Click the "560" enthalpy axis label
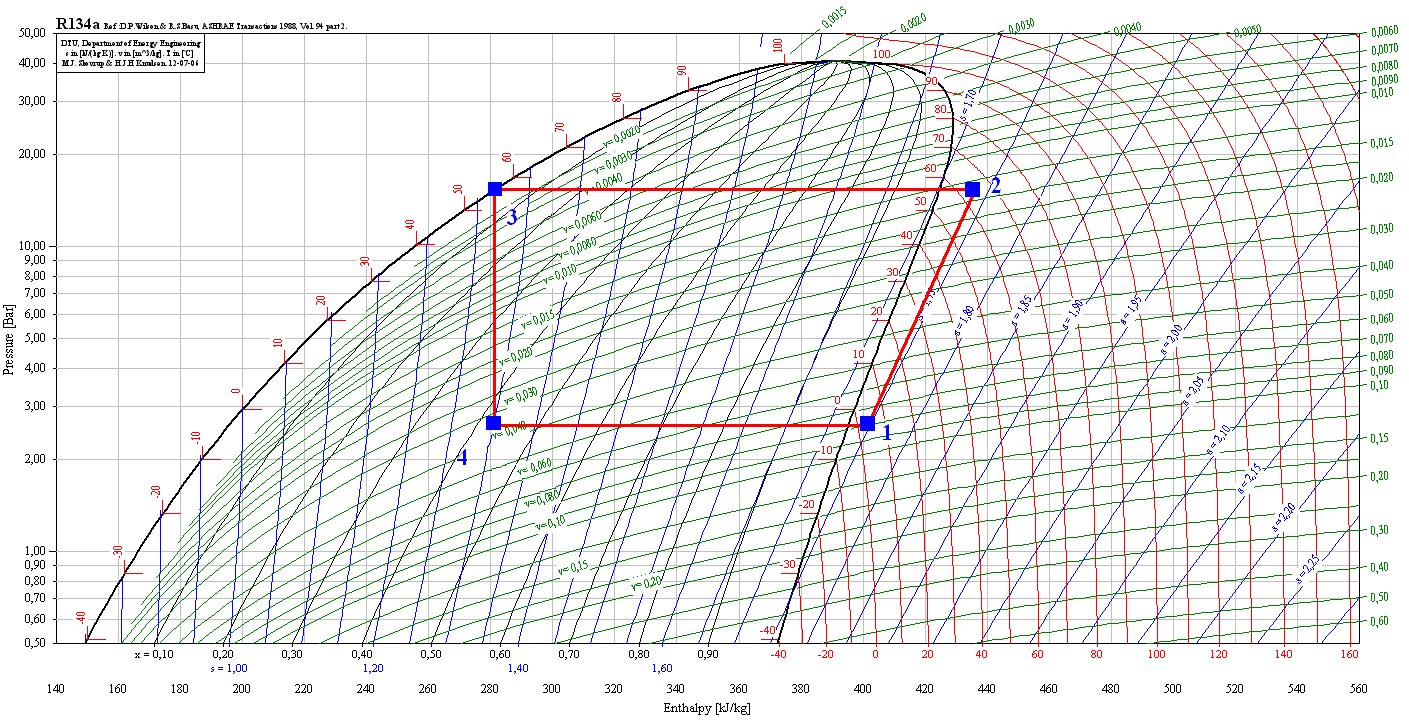 [1358, 689]
